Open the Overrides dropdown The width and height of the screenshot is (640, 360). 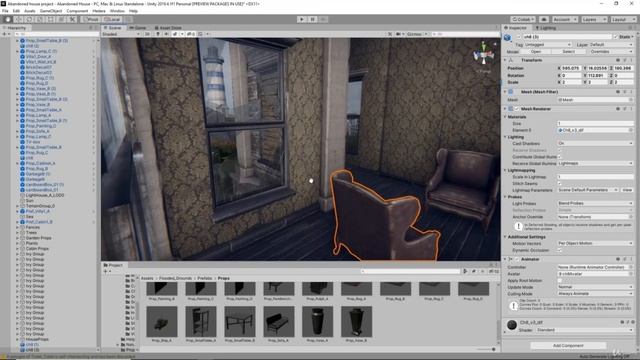tap(611, 52)
